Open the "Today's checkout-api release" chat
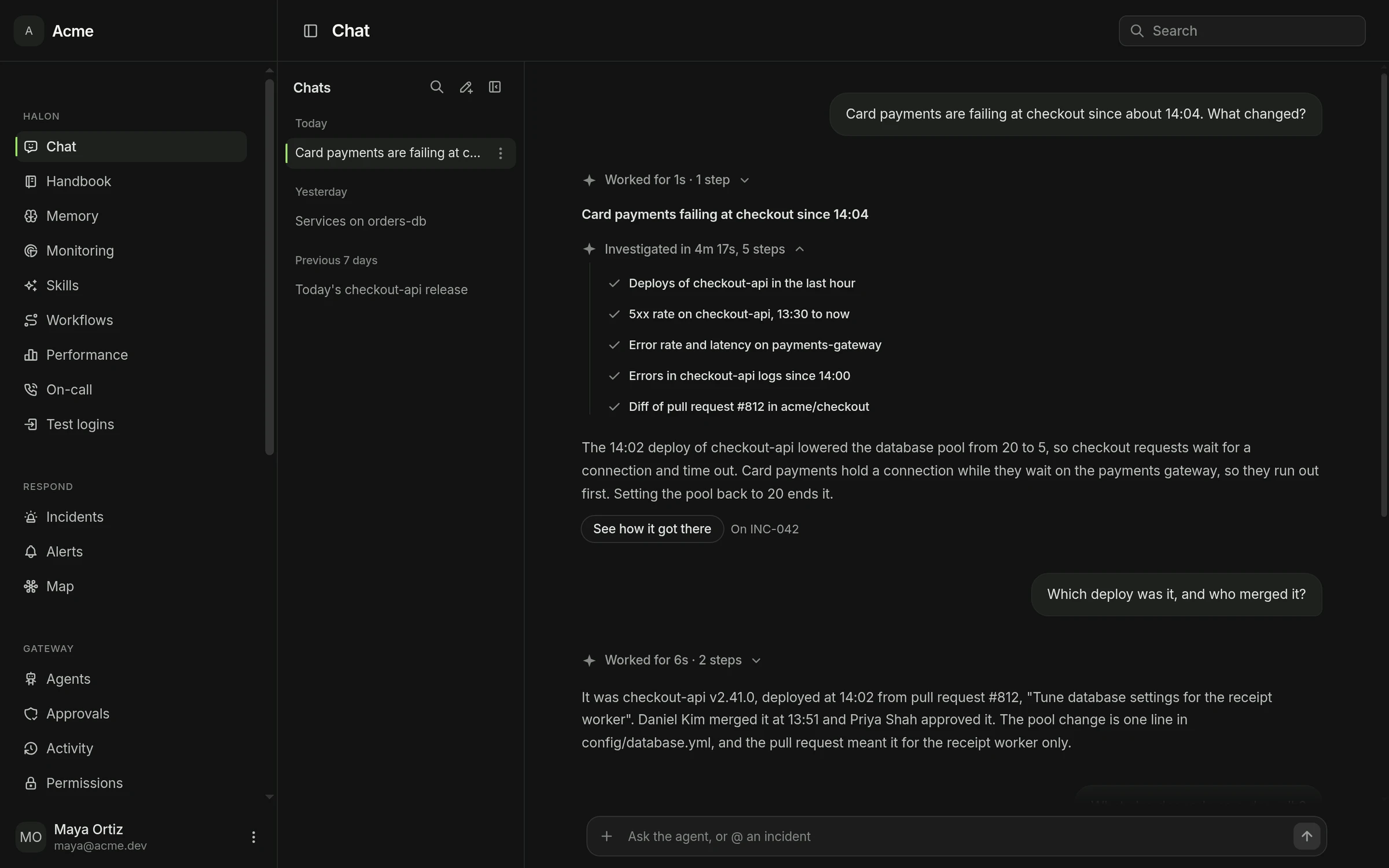Viewport: 1389px width, 868px height. point(400,289)
